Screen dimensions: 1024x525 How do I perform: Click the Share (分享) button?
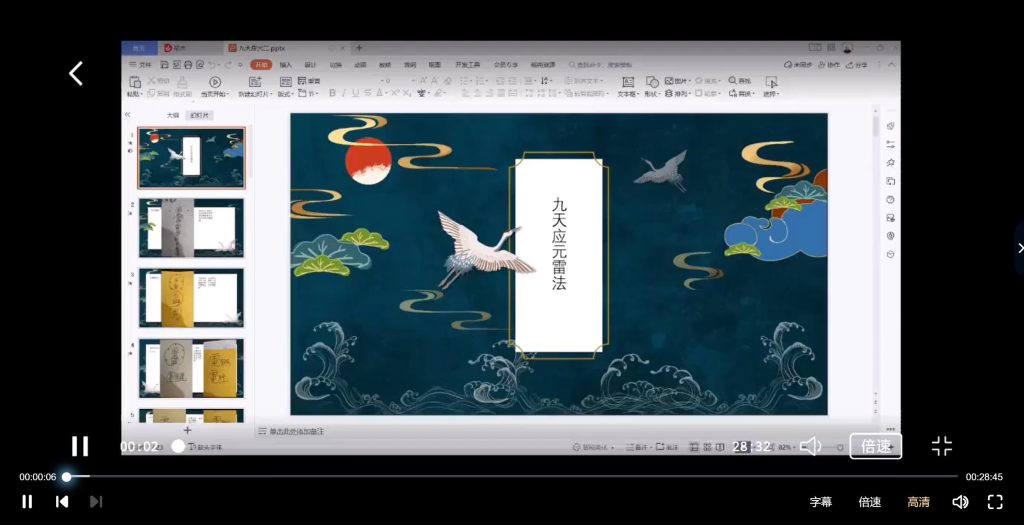pyautogui.click(x=857, y=64)
